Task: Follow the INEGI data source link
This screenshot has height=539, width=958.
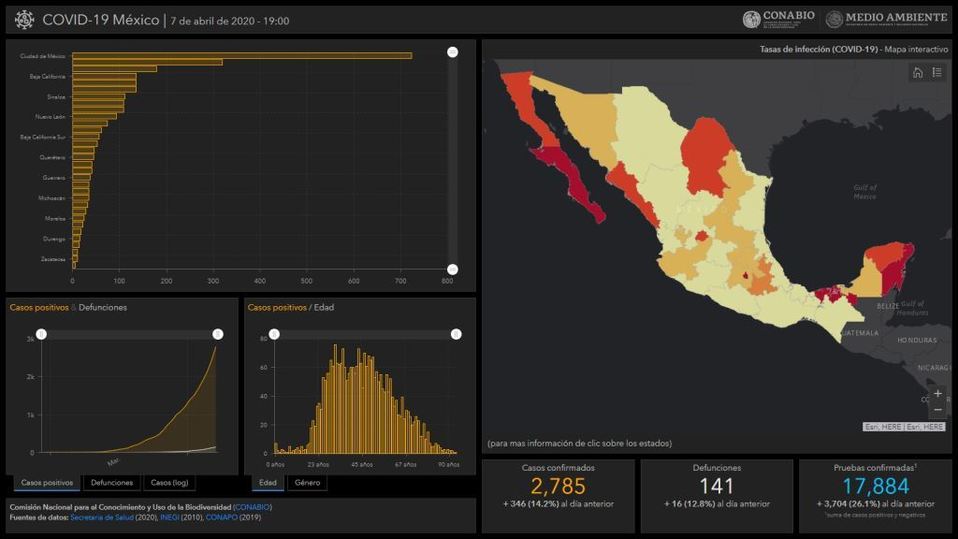Action: coord(166,517)
